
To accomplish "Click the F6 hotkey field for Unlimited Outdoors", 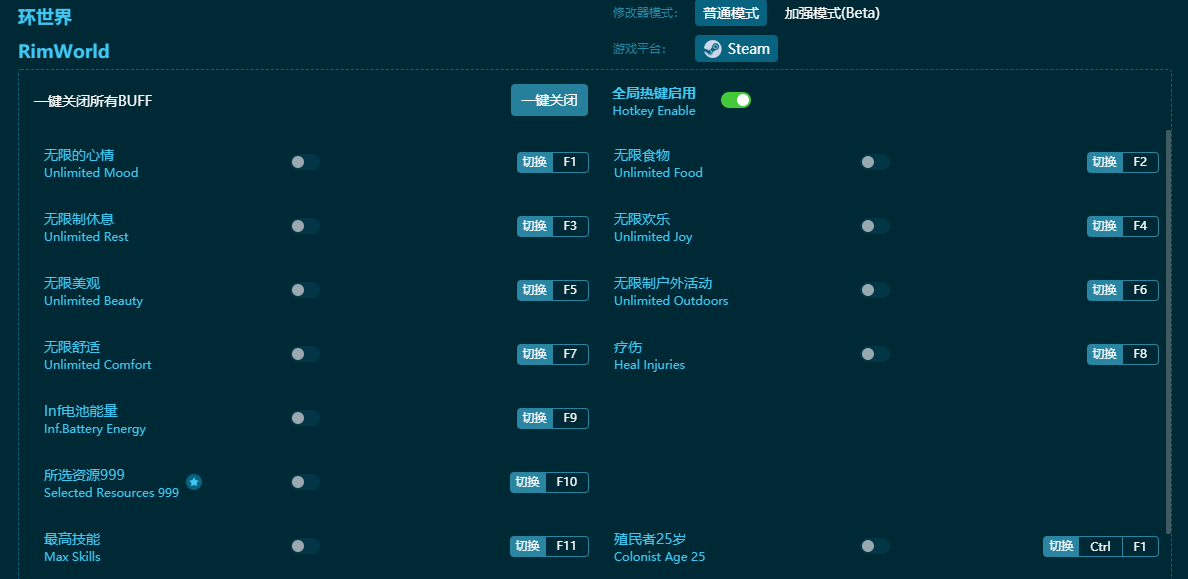I will point(1140,290).
